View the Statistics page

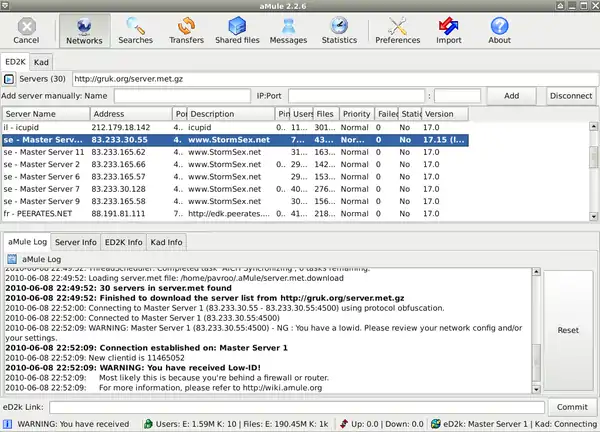click(x=339, y=29)
